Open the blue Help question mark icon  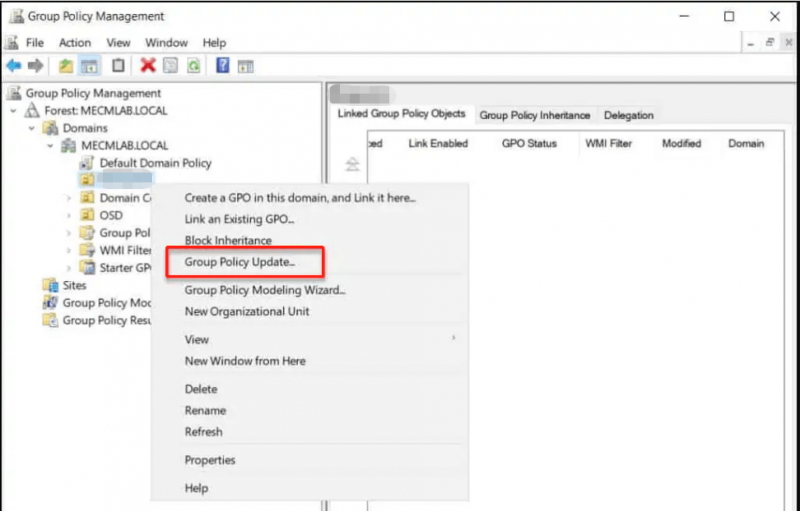(x=222, y=65)
